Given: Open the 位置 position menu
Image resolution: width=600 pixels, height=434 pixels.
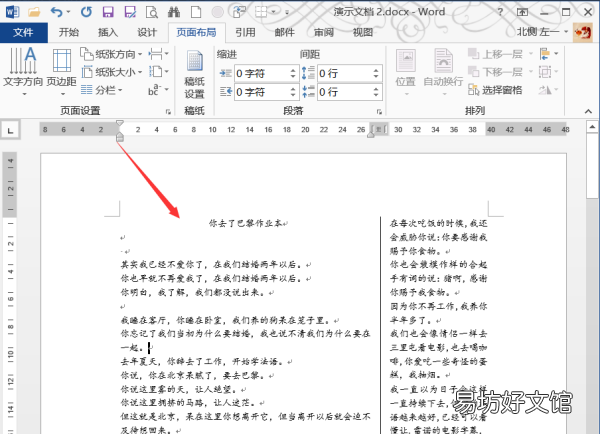Looking at the screenshot, I should tap(406, 72).
